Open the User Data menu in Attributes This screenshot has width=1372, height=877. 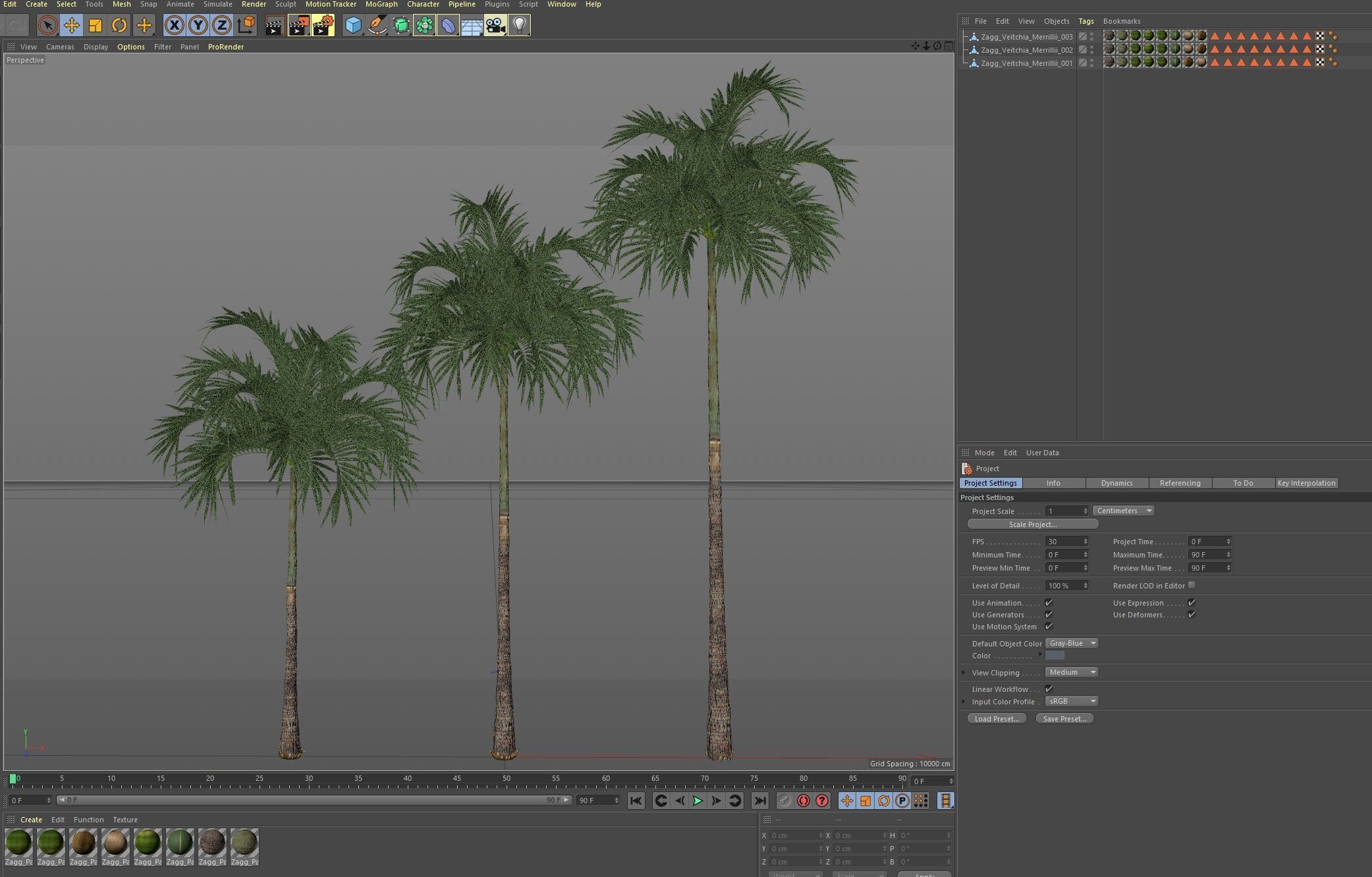coord(1042,453)
